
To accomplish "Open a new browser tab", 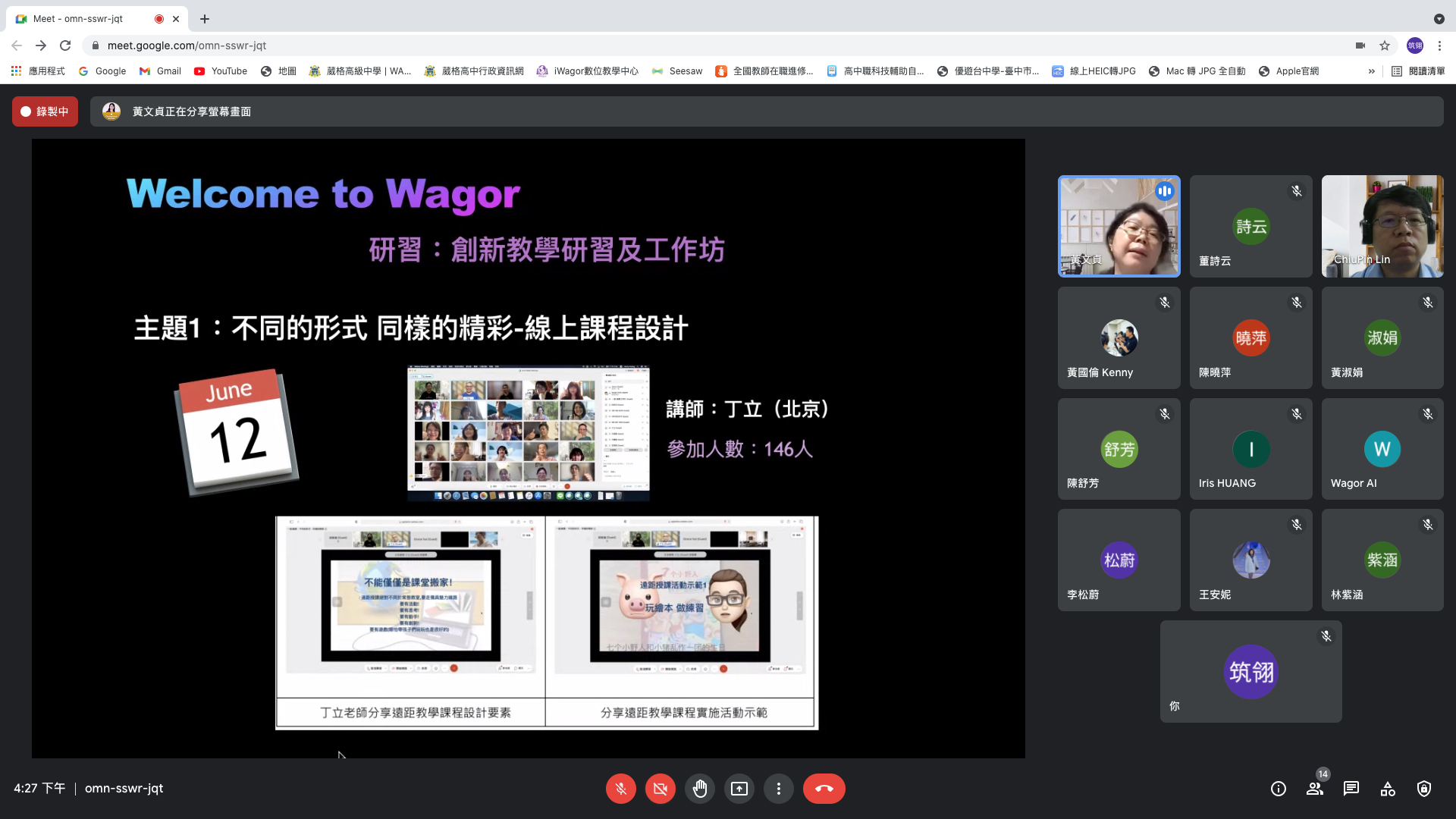I will click(x=205, y=19).
